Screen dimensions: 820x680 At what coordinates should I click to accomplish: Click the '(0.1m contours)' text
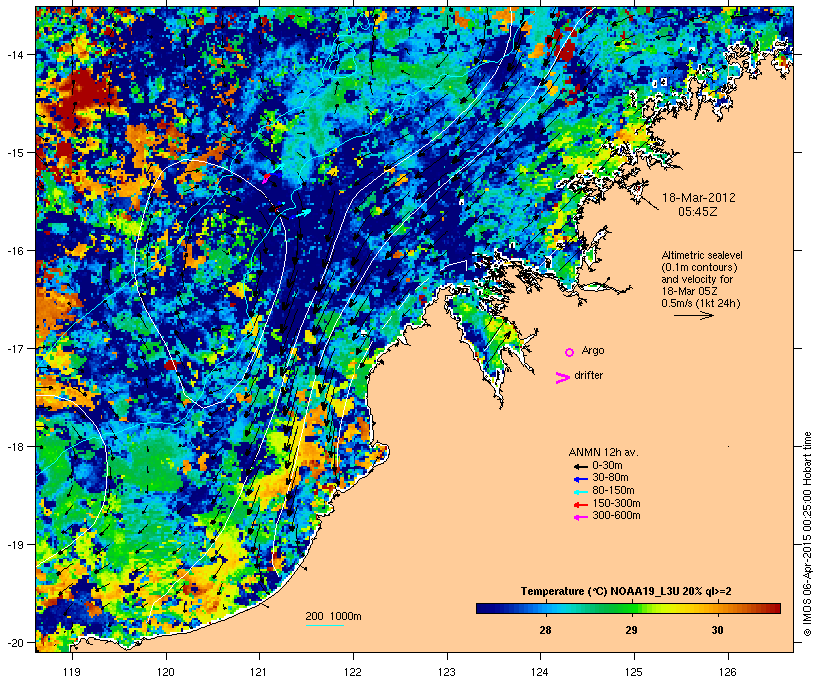coord(699,267)
